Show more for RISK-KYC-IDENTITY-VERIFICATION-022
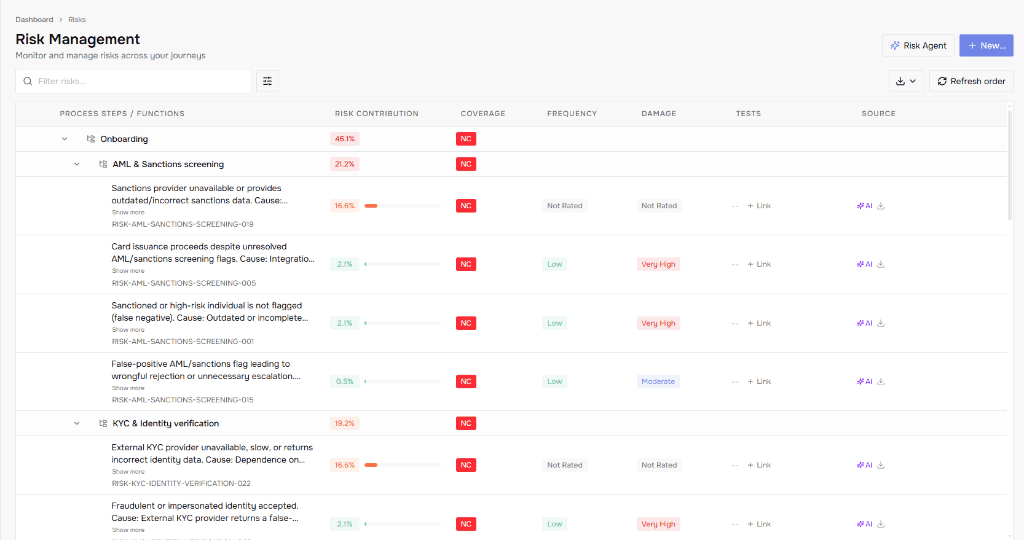The height and width of the screenshot is (540, 1024). point(128,471)
